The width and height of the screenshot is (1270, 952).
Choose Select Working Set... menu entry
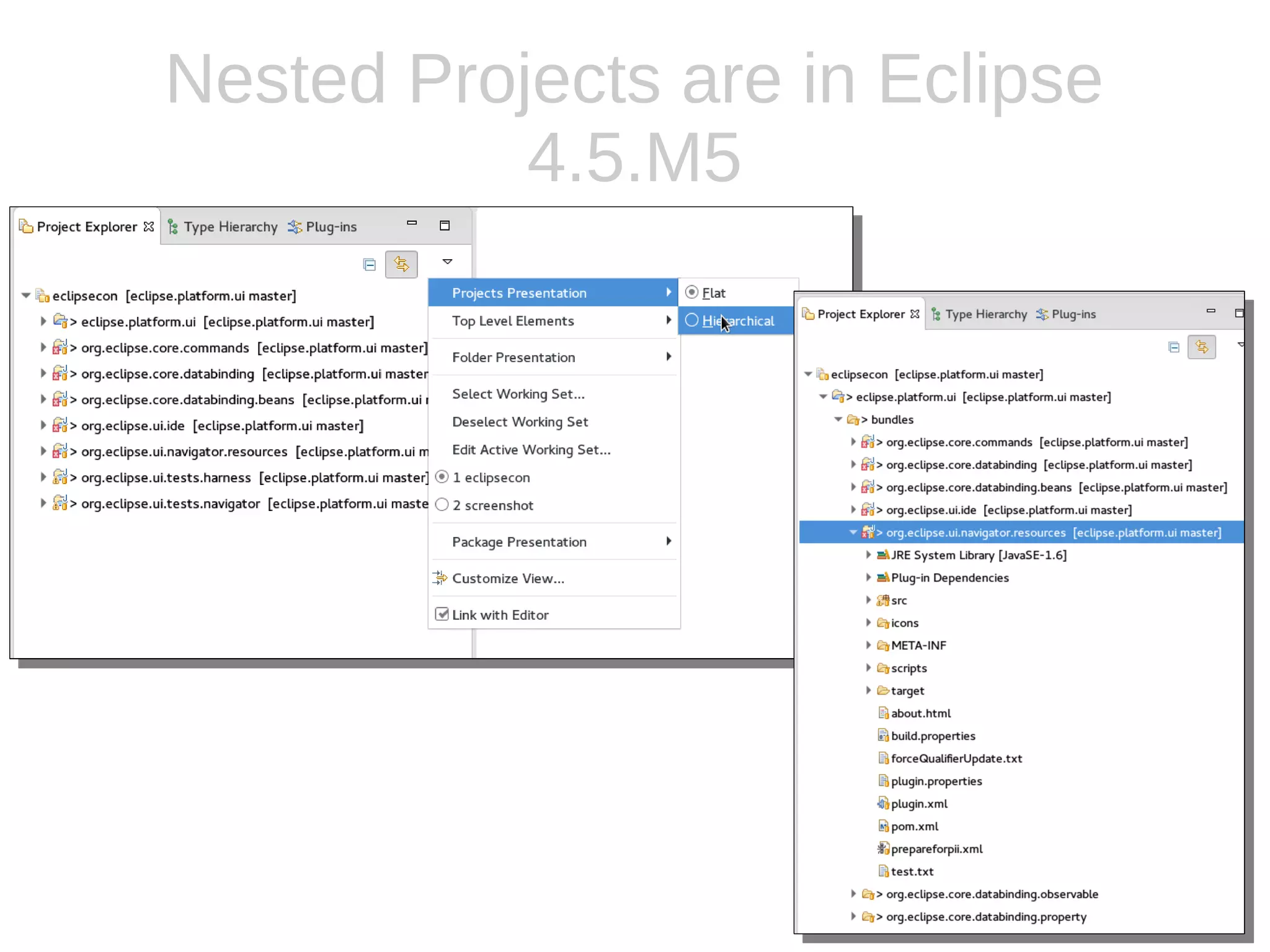[553, 394]
